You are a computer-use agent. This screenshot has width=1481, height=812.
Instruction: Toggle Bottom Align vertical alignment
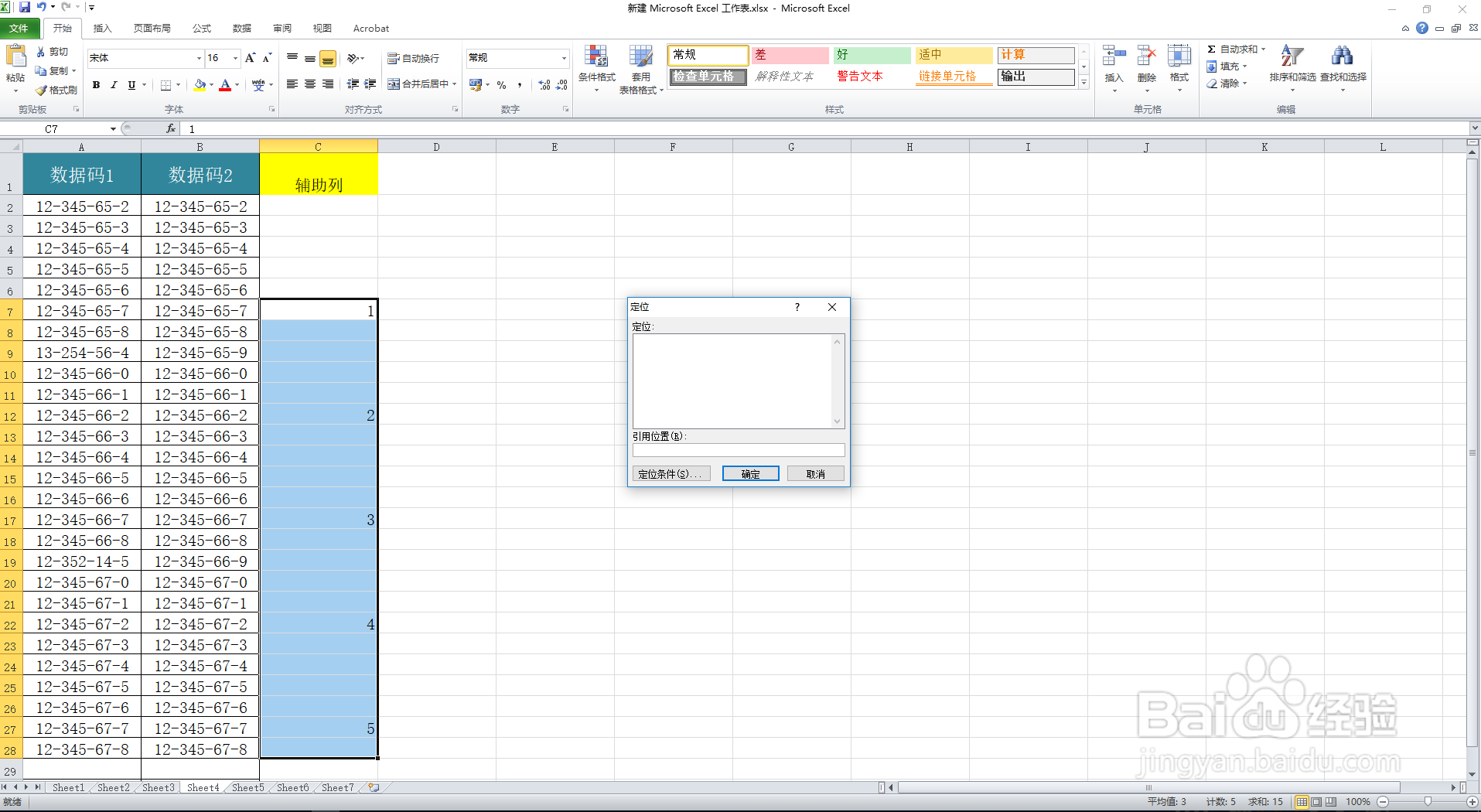(x=328, y=59)
